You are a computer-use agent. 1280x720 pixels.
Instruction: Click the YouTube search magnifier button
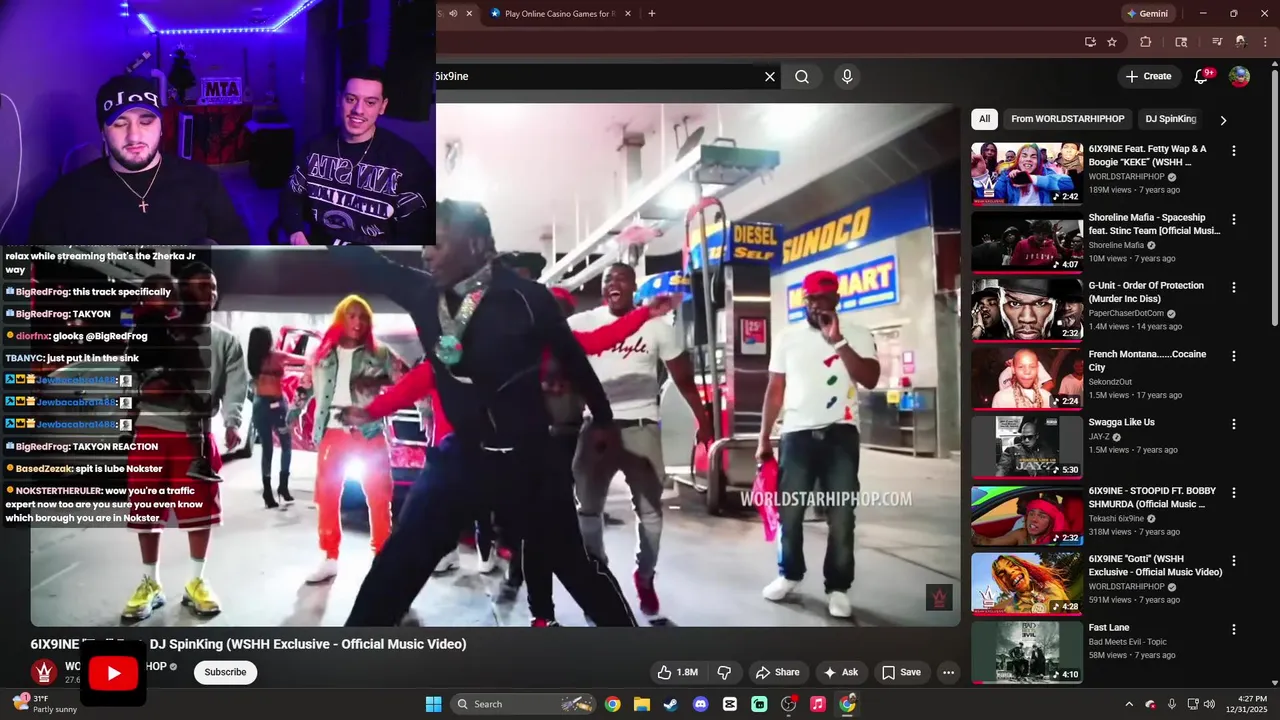click(x=802, y=76)
